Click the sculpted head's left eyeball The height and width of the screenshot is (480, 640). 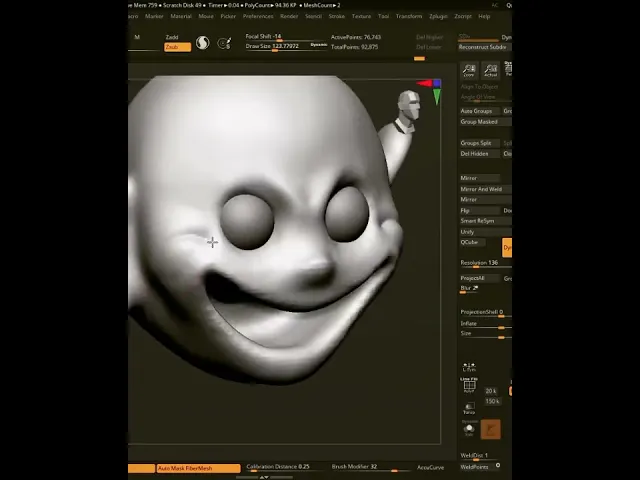(247, 222)
